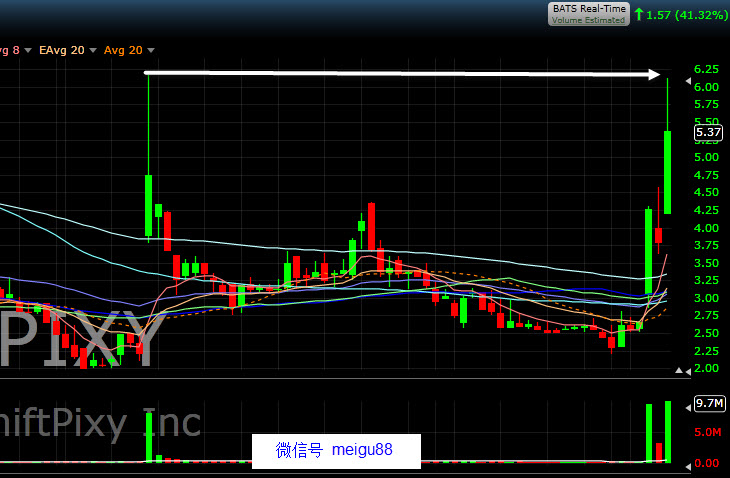Click the 5.00 price axis label
730x478 pixels.
706,157
